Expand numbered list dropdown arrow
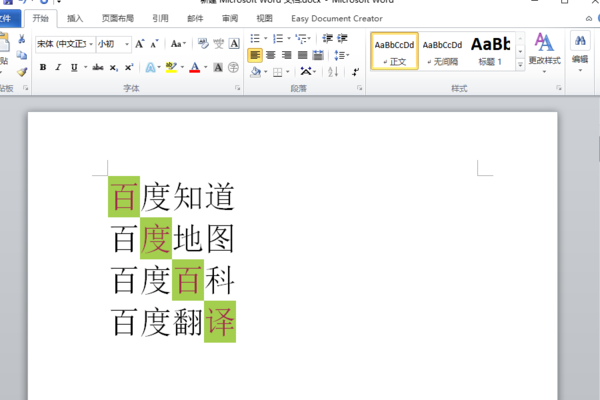 (x=289, y=38)
